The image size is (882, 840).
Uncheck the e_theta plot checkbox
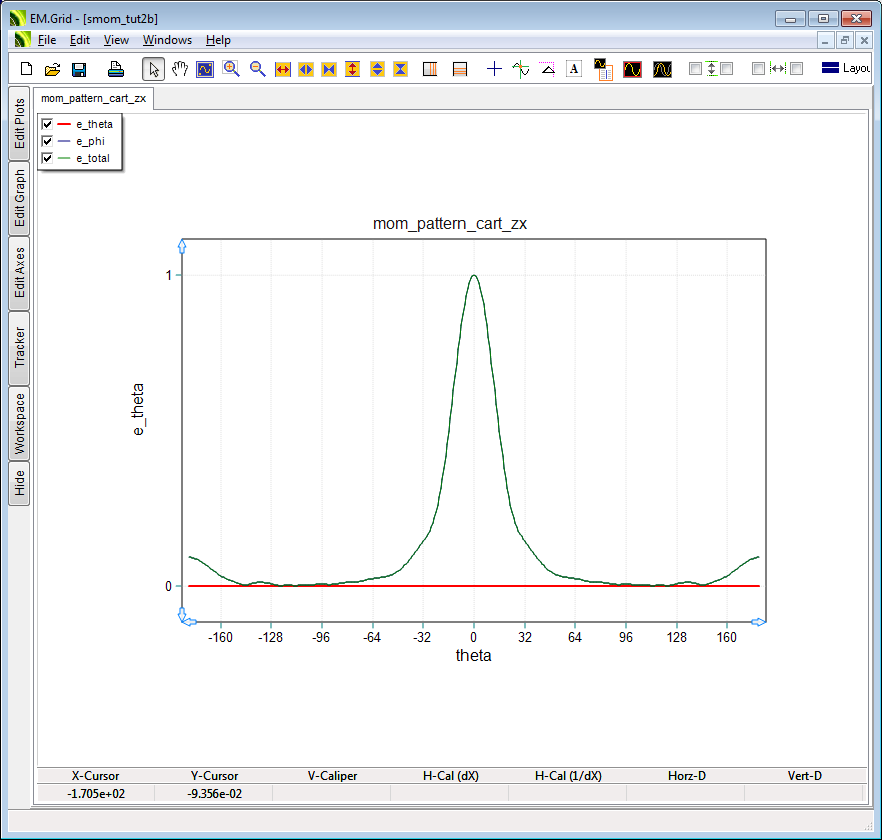[47, 124]
